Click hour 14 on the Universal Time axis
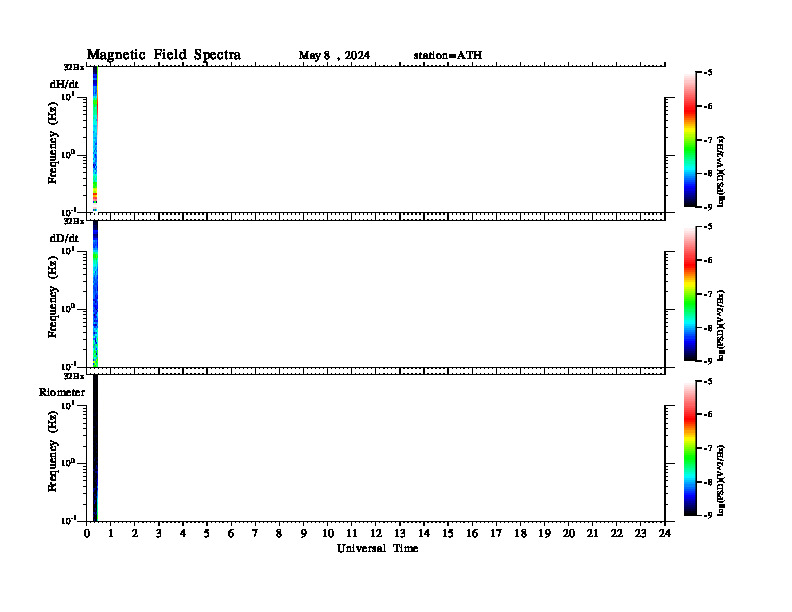 point(424,533)
